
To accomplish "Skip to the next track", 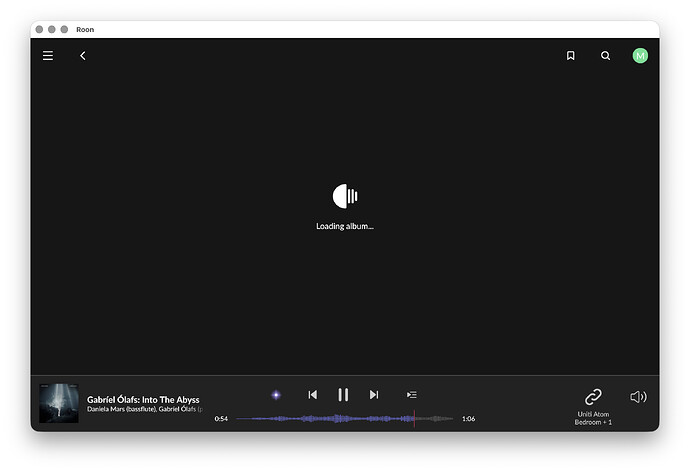I will [x=374, y=395].
